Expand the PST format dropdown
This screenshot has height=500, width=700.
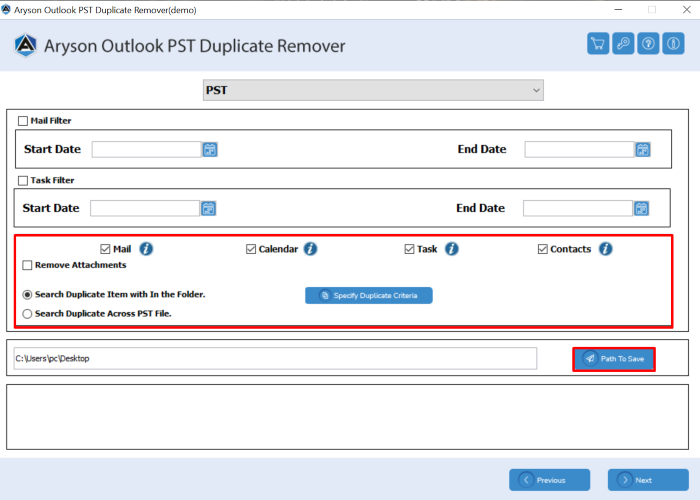pyautogui.click(x=373, y=90)
